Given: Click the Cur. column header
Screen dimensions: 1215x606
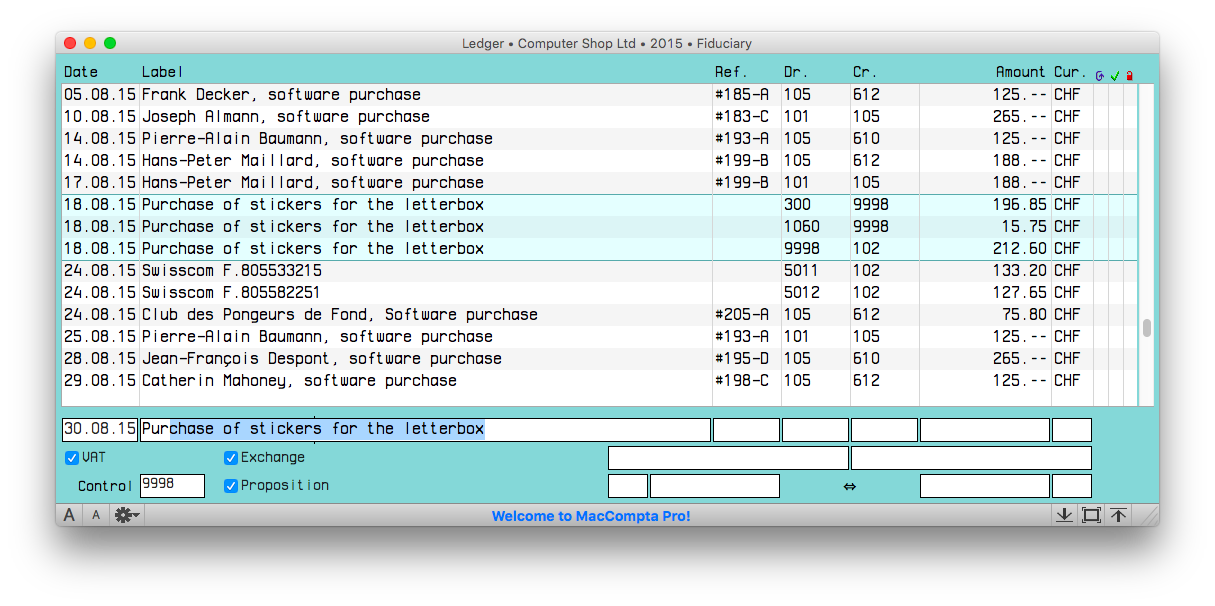Looking at the screenshot, I should point(1070,72).
